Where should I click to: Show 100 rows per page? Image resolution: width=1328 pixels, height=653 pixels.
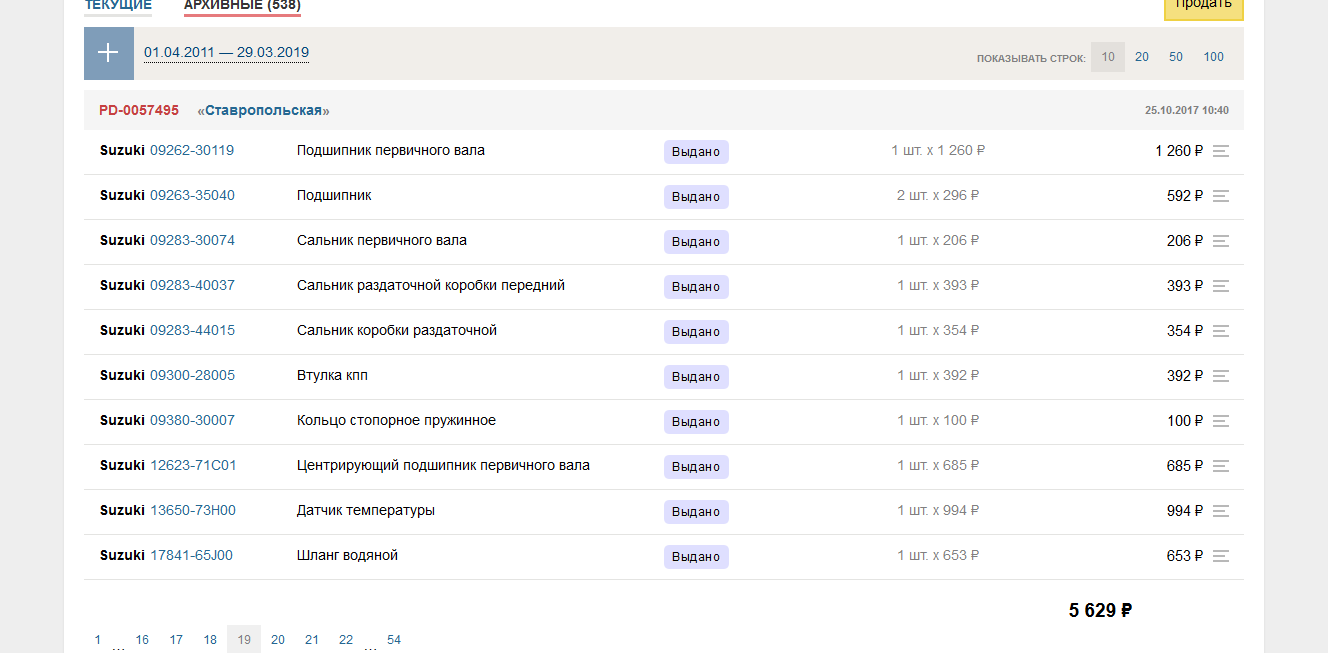(x=1213, y=57)
